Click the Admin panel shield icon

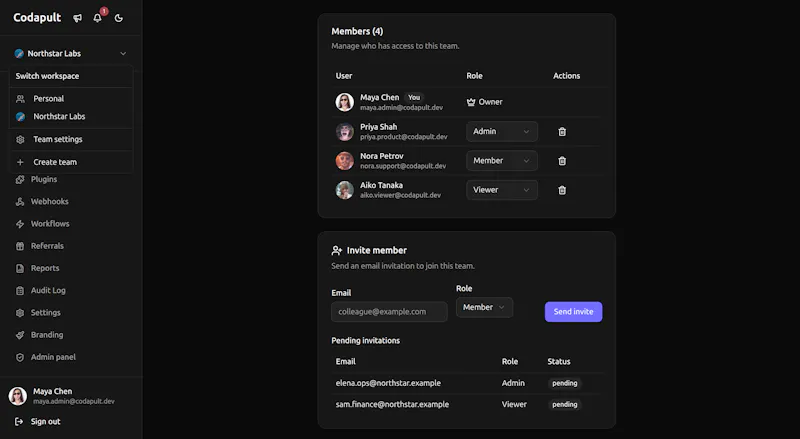click(x=20, y=357)
